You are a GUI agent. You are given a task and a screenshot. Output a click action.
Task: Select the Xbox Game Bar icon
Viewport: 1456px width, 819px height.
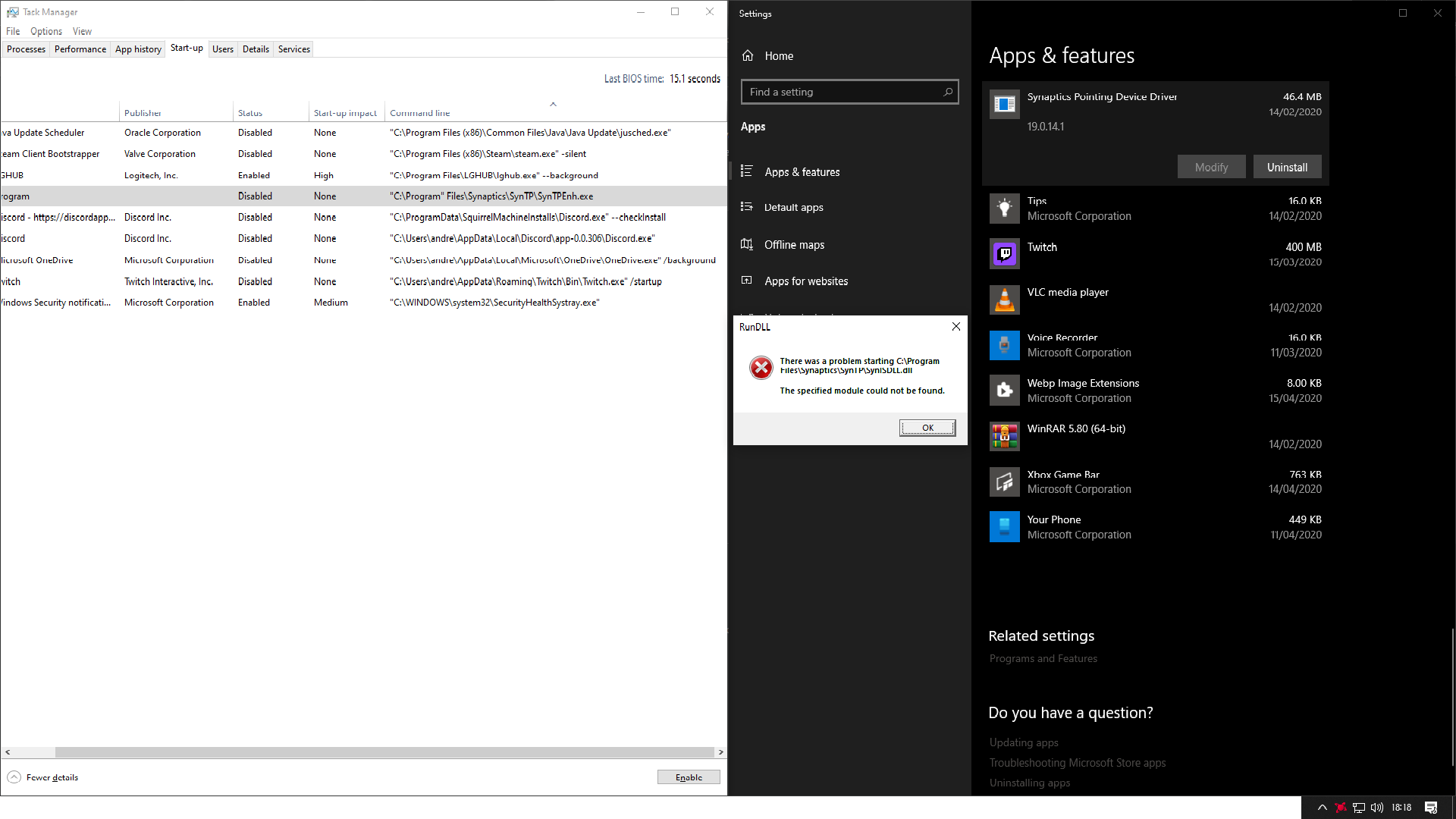click(1004, 482)
